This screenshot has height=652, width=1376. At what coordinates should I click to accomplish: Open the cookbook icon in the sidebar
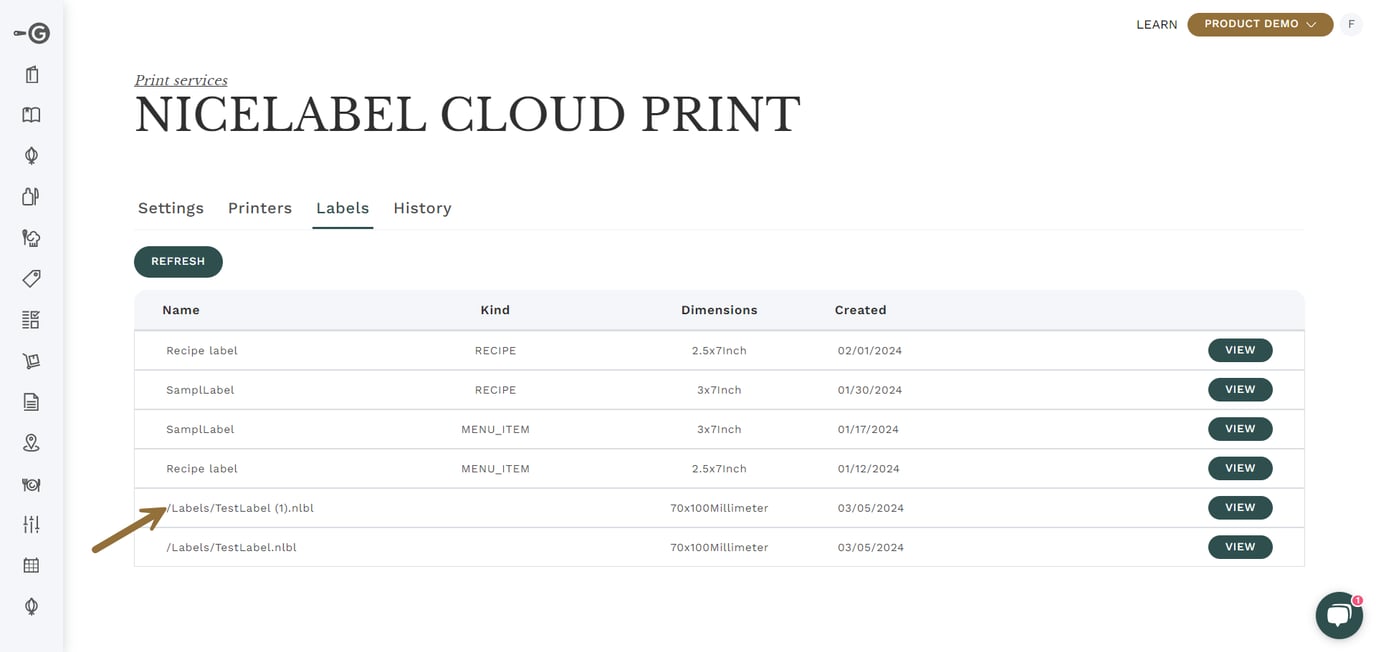[30, 114]
